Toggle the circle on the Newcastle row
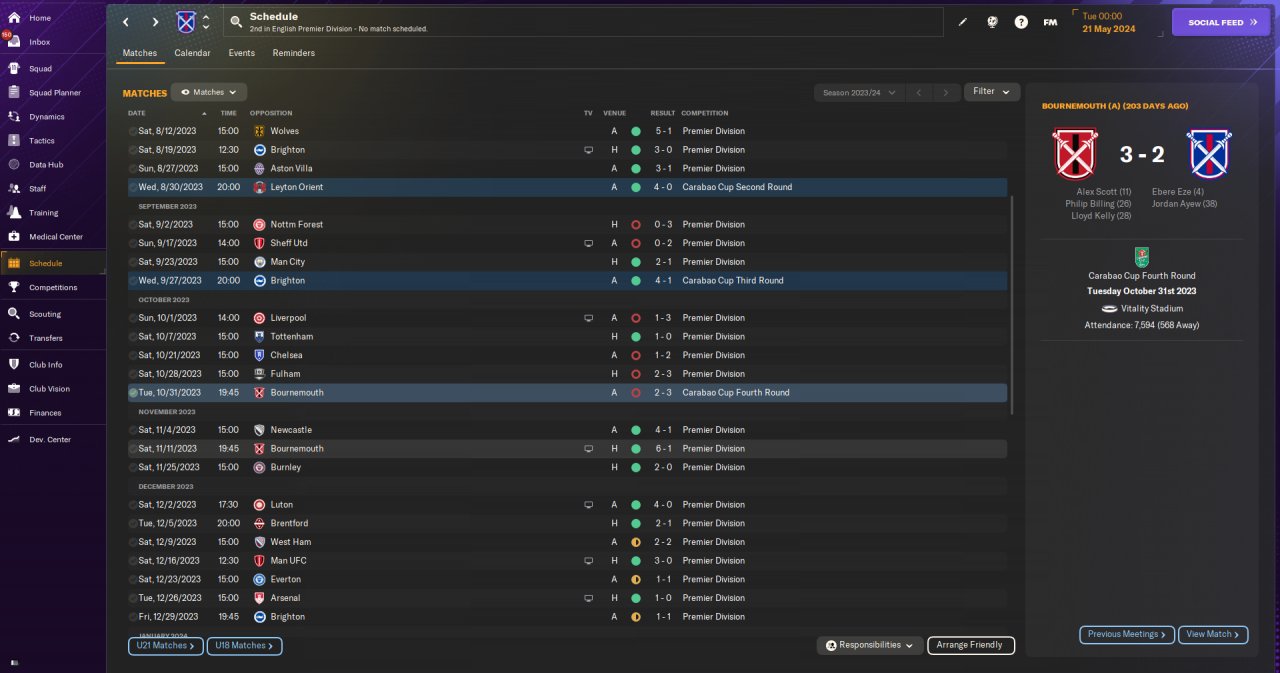This screenshot has width=1280, height=673. [x=133, y=430]
